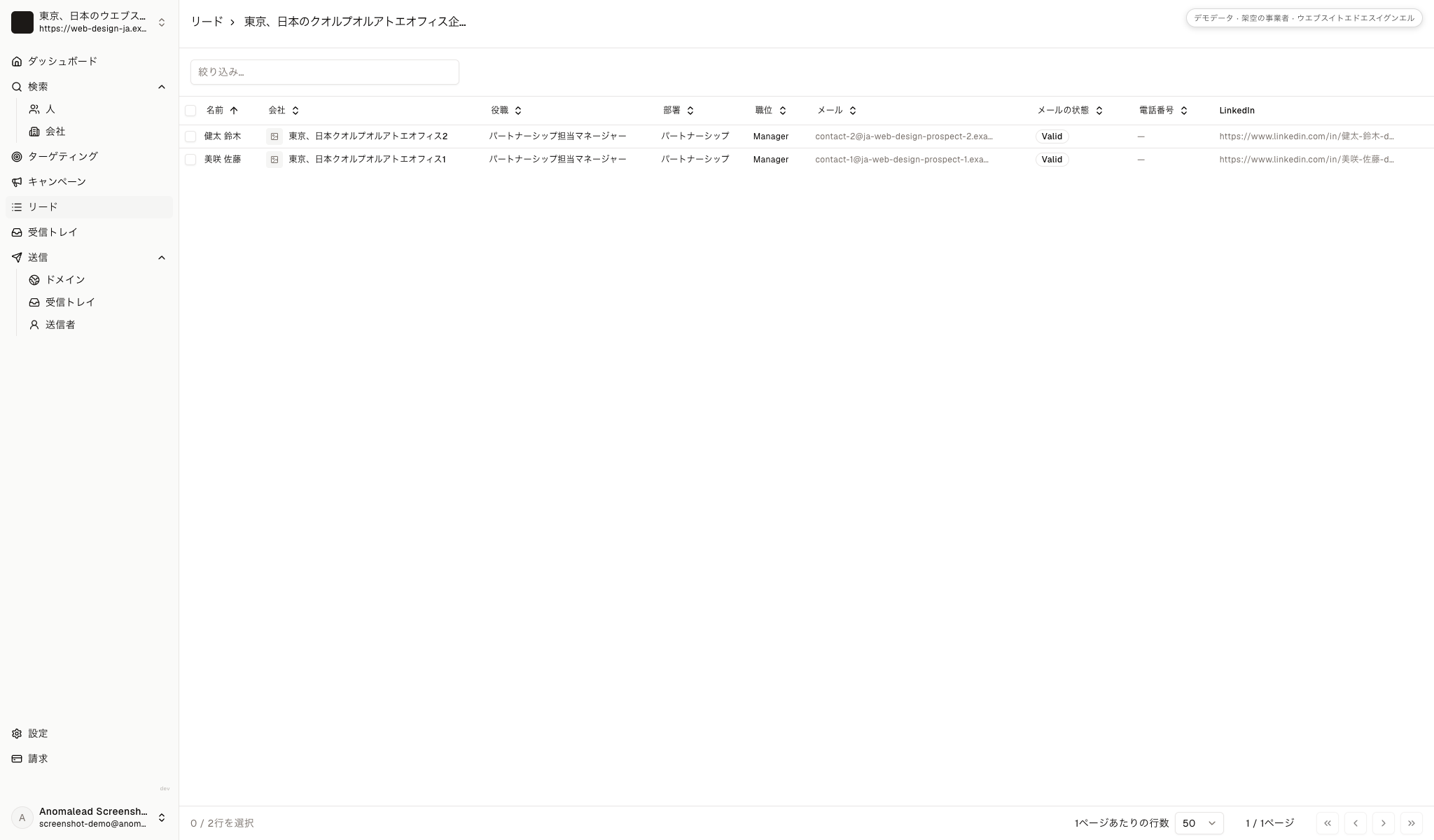Screen dimensions: 1434x840
Task: Sort by 名前 column
Action: (223, 111)
